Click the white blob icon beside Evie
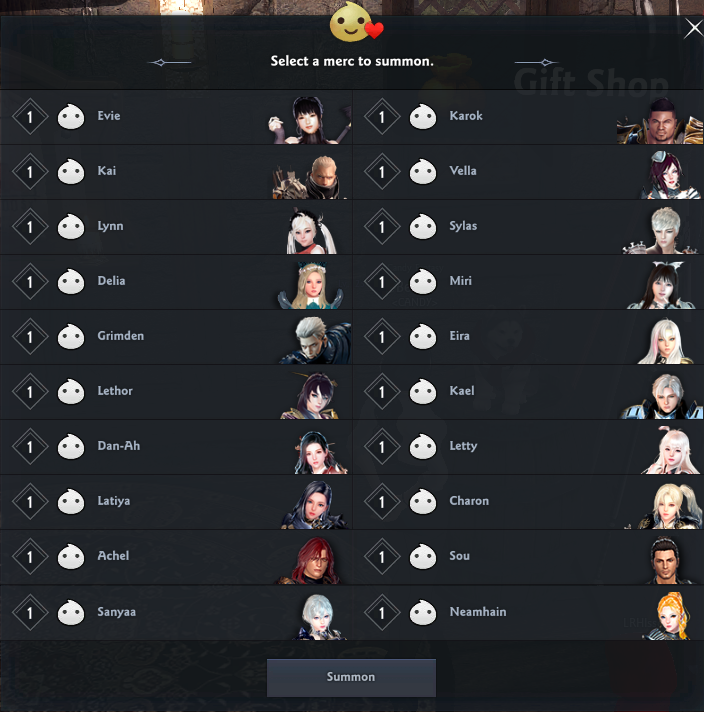The width and height of the screenshot is (704, 712). 71,117
